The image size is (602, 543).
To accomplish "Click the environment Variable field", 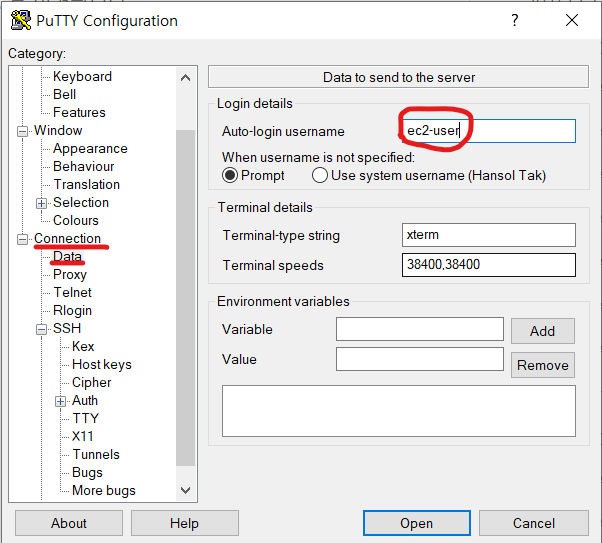I will point(420,329).
